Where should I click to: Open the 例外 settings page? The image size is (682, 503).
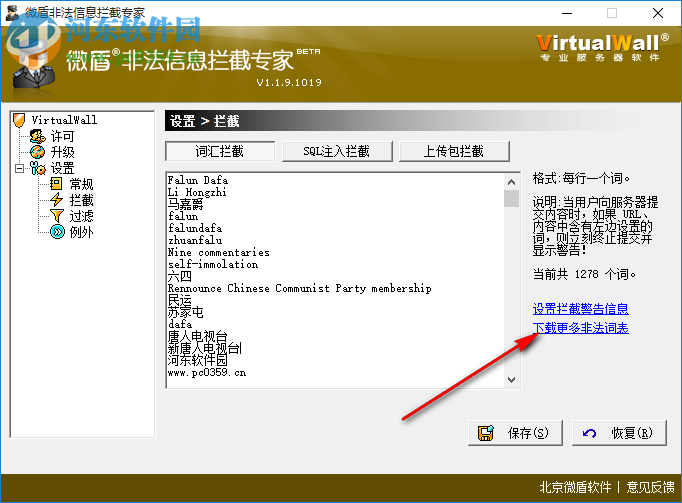(x=81, y=232)
